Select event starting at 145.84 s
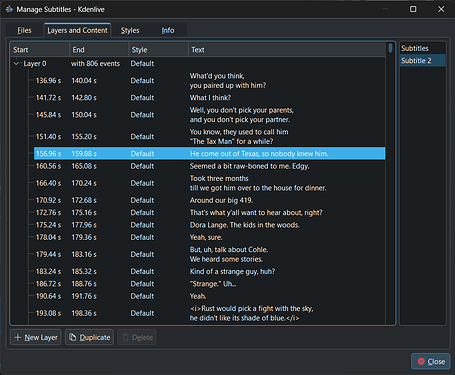This screenshot has height=375, width=455. (210, 115)
